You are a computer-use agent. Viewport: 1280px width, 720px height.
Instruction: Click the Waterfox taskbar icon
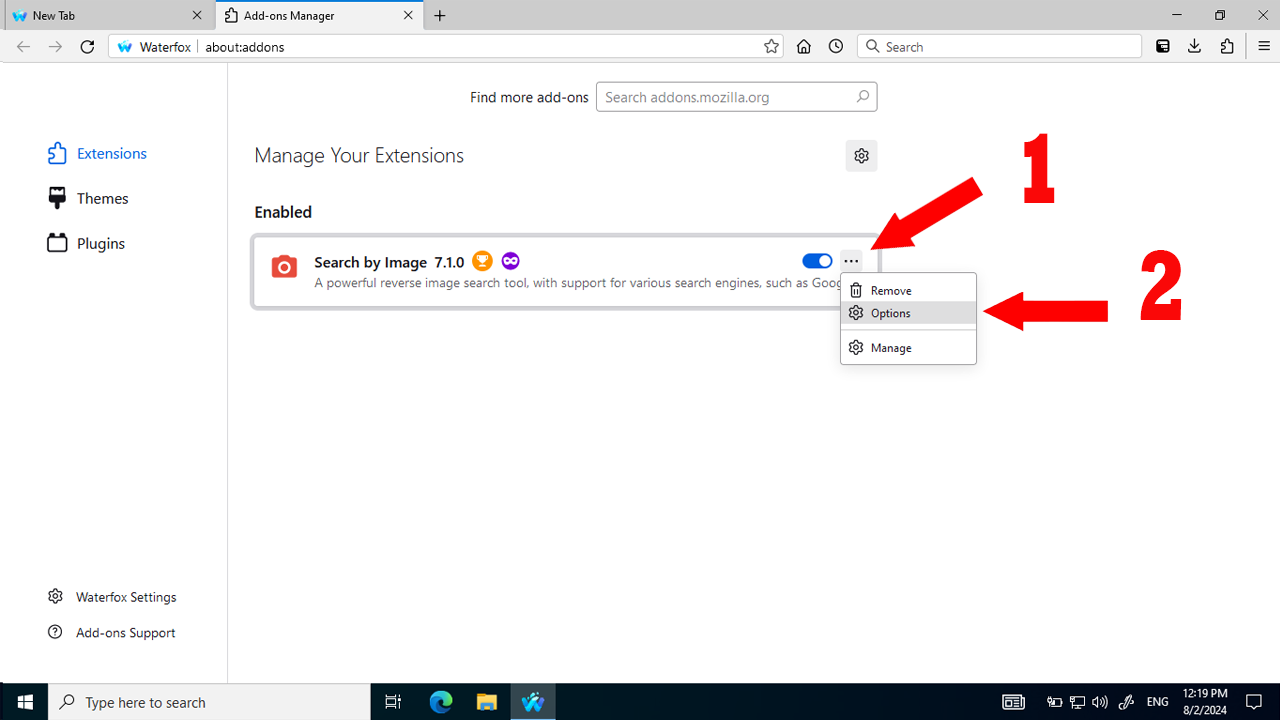[533, 702]
